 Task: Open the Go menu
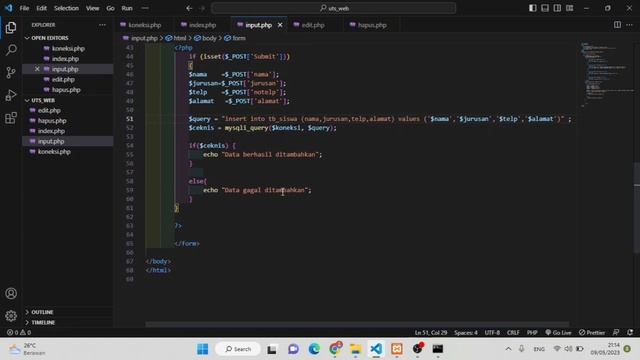tap(110, 8)
